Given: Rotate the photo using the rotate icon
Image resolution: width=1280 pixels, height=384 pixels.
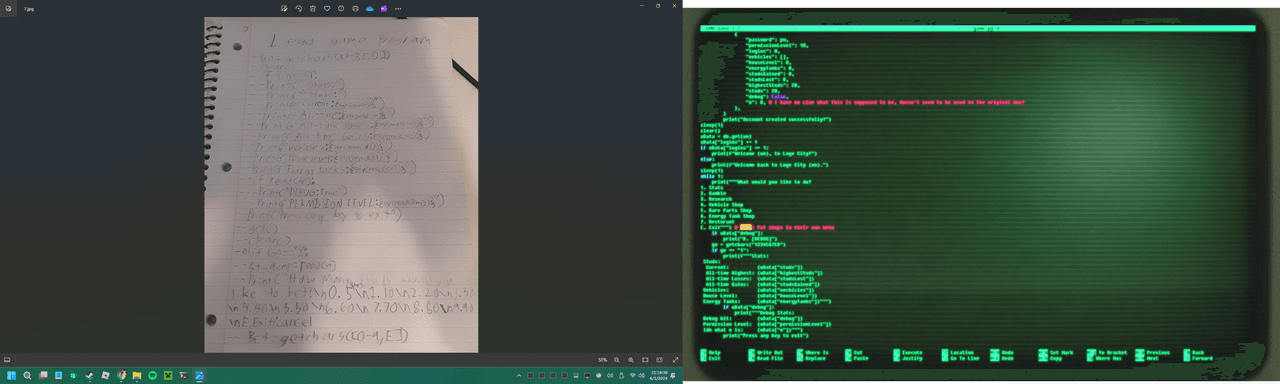Looking at the screenshot, I should coord(298,8).
